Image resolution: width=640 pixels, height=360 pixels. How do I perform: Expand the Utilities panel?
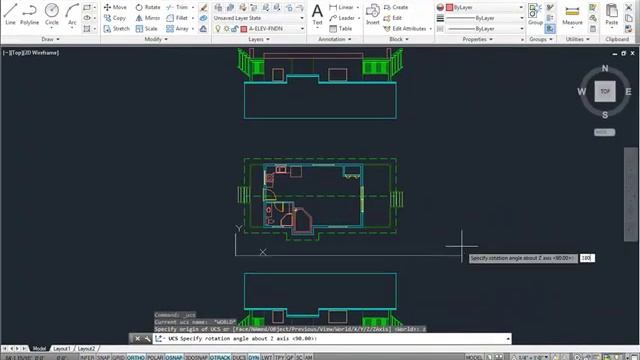pos(578,39)
